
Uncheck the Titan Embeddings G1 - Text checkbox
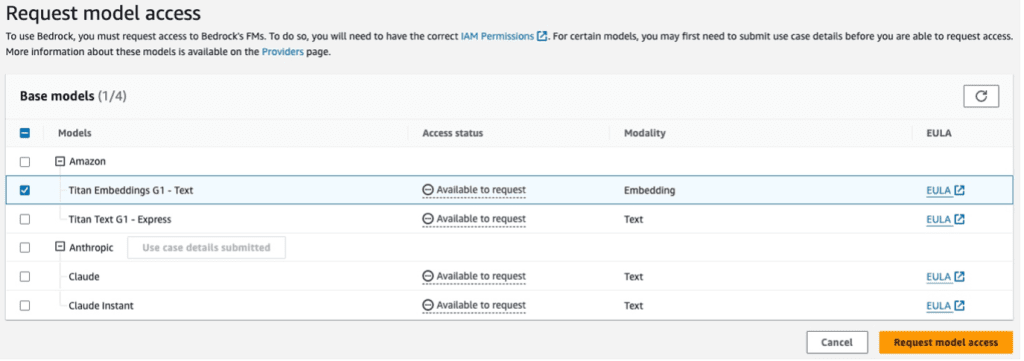(25, 191)
